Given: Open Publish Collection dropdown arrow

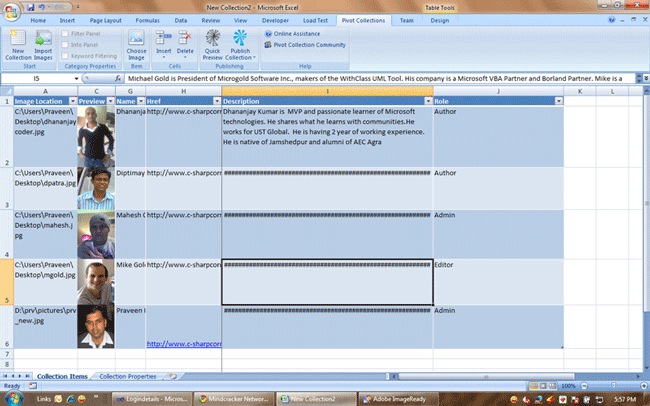Looking at the screenshot, I should tap(254, 58).
